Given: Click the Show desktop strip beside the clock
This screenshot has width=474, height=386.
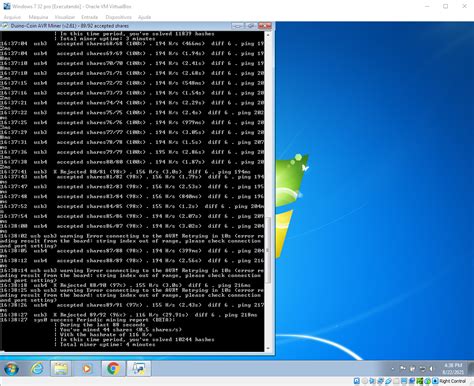Looking at the screenshot, I should [x=471, y=369].
